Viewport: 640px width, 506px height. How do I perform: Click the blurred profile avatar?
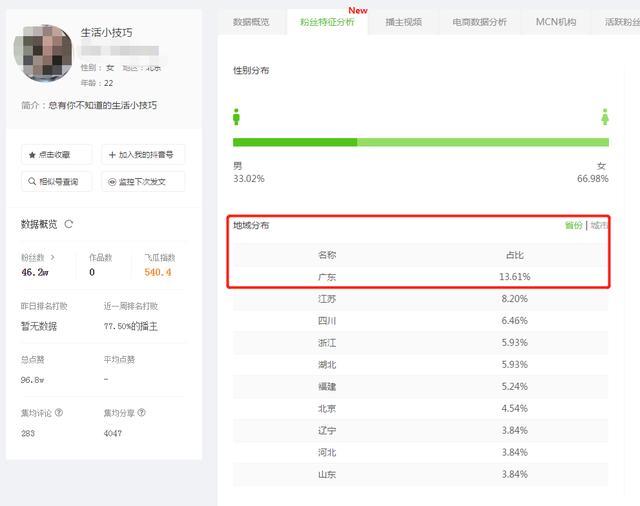click(x=43, y=53)
